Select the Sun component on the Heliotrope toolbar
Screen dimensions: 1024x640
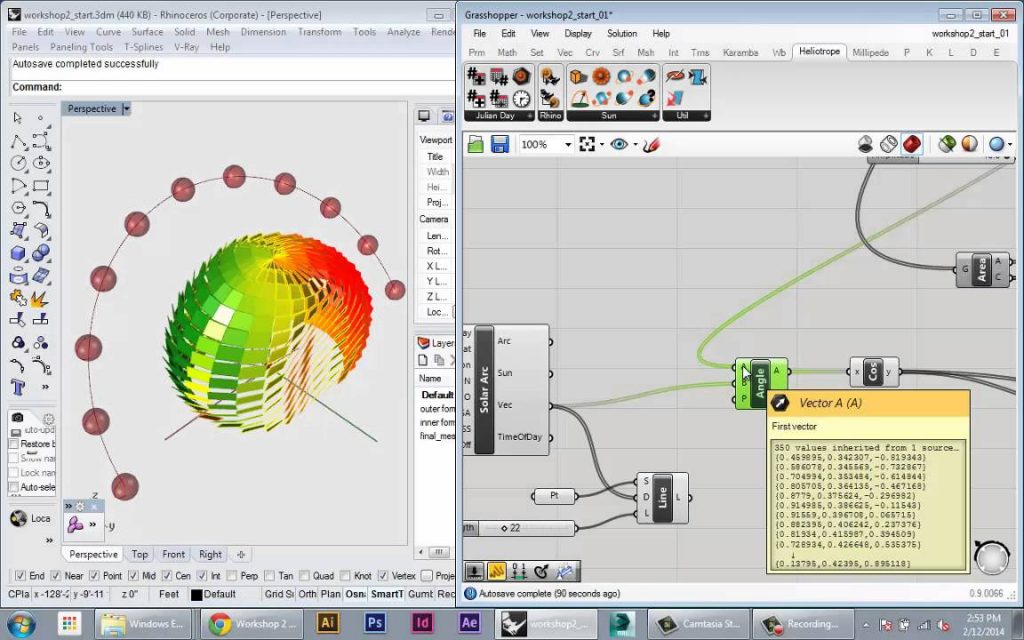pyautogui.click(x=598, y=76)
